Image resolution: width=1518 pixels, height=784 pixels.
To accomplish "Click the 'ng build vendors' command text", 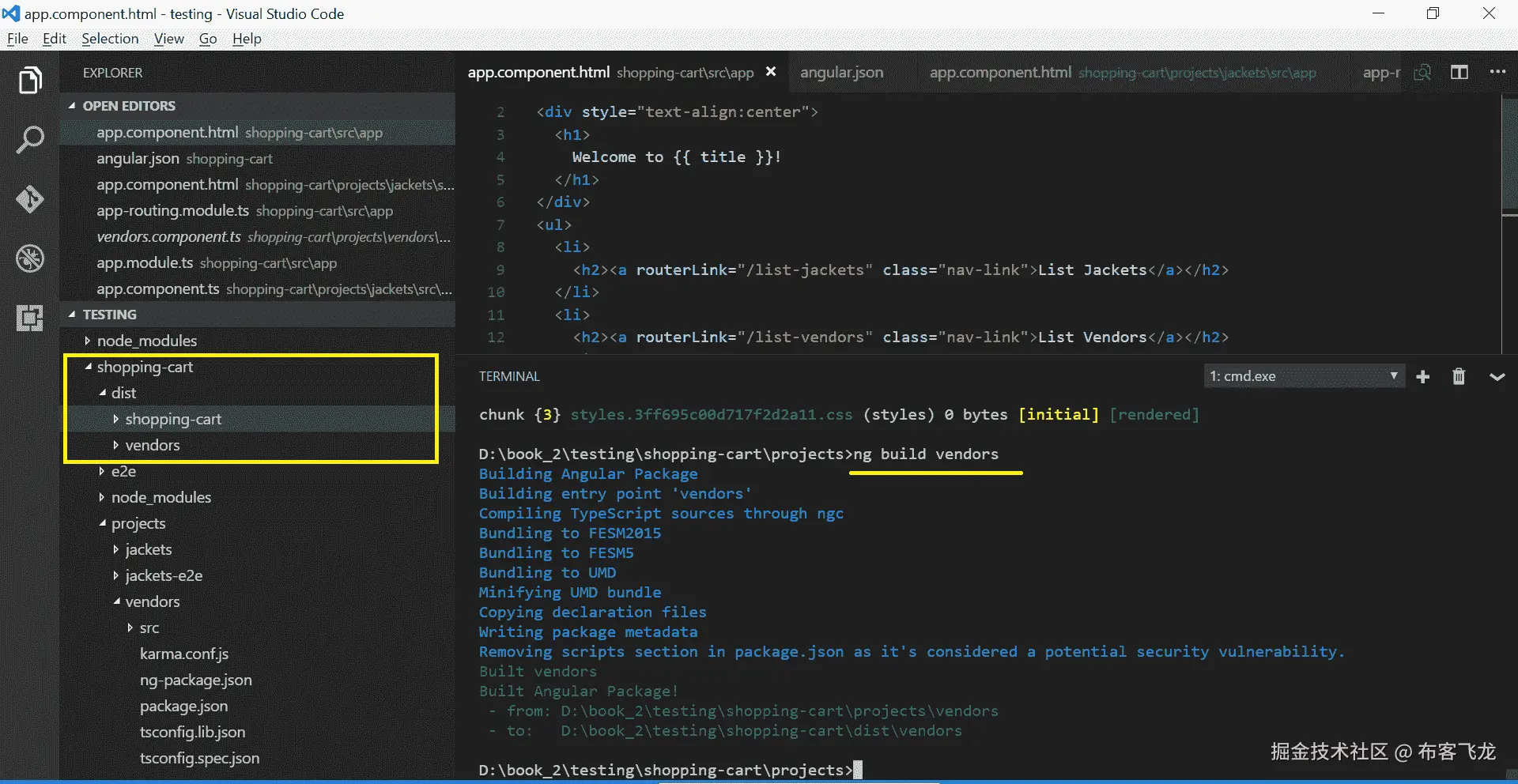I will click(x=926, y=454).
